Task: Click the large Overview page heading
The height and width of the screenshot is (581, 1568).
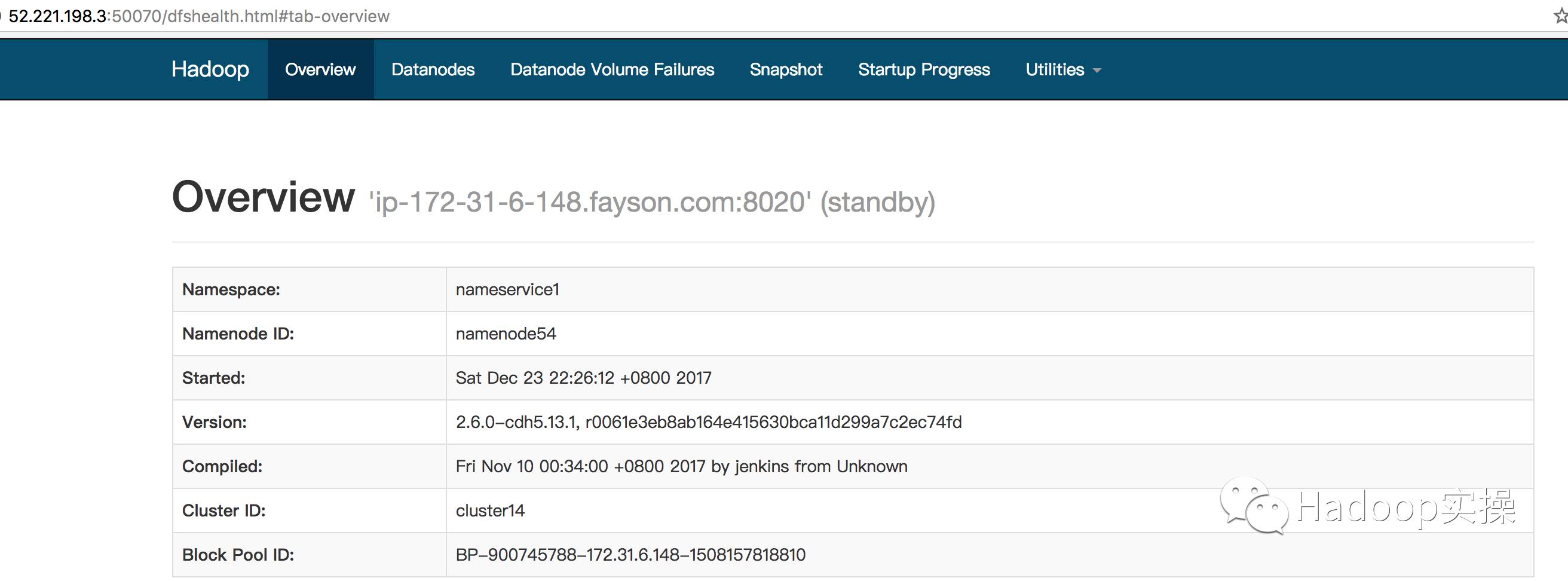Action: tap(263, 197)
